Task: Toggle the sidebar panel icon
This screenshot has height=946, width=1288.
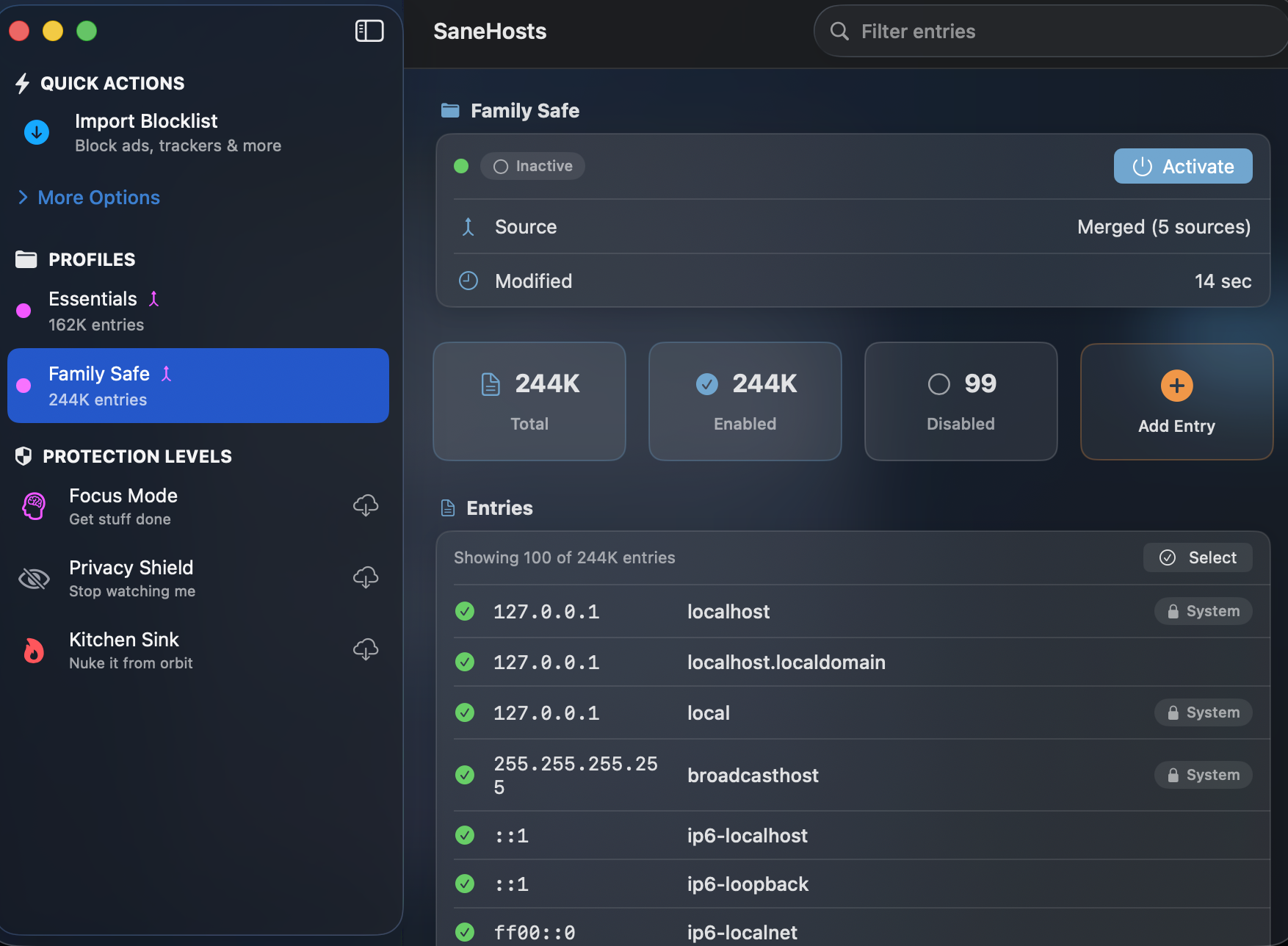Action: pyautogui.click(x=369, y=31)
